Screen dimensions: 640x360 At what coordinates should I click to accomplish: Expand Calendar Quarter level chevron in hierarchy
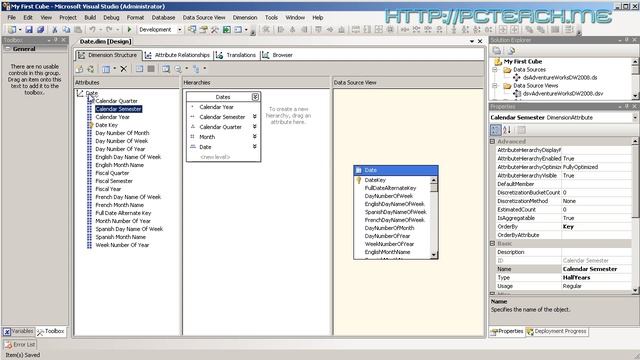pyautogui.click(x=254, y=127)
